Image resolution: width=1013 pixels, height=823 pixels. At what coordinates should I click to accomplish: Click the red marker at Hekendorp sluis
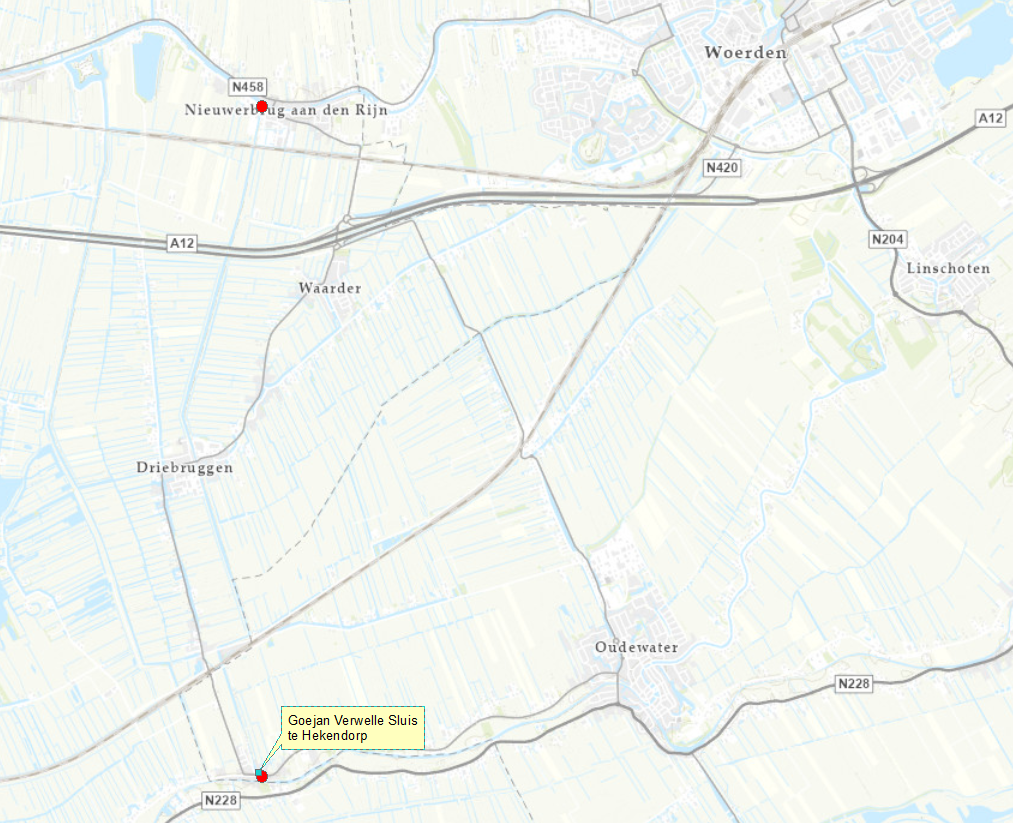262,776
